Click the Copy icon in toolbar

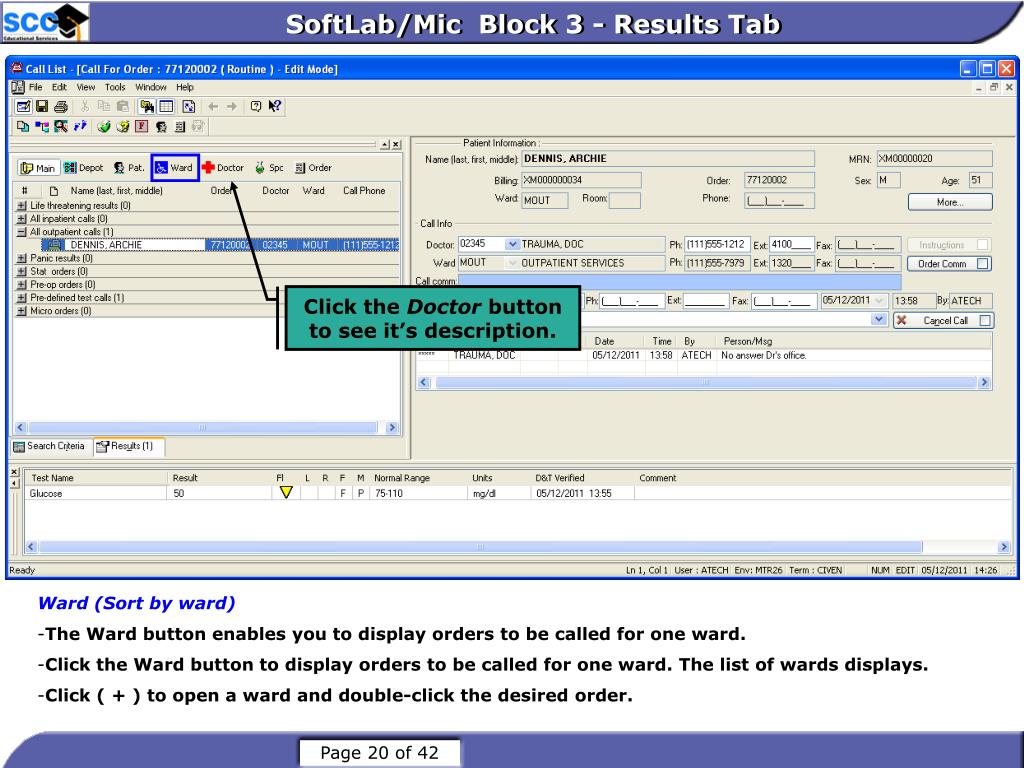click(103, 106)
